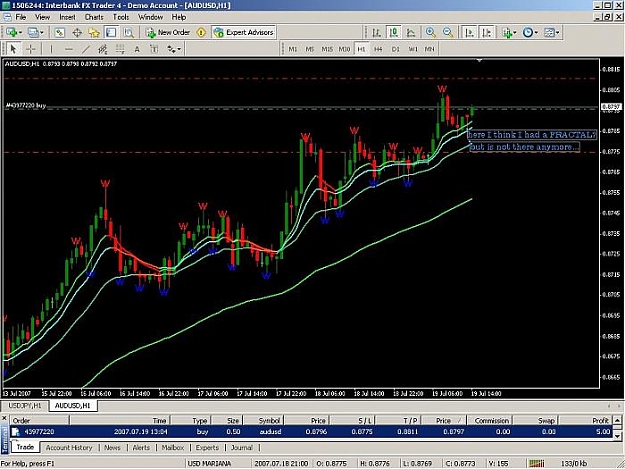Viewport: 625px width, 469px height.
Task: Switch chart to bar chart mode
Action: click(376, 32)
